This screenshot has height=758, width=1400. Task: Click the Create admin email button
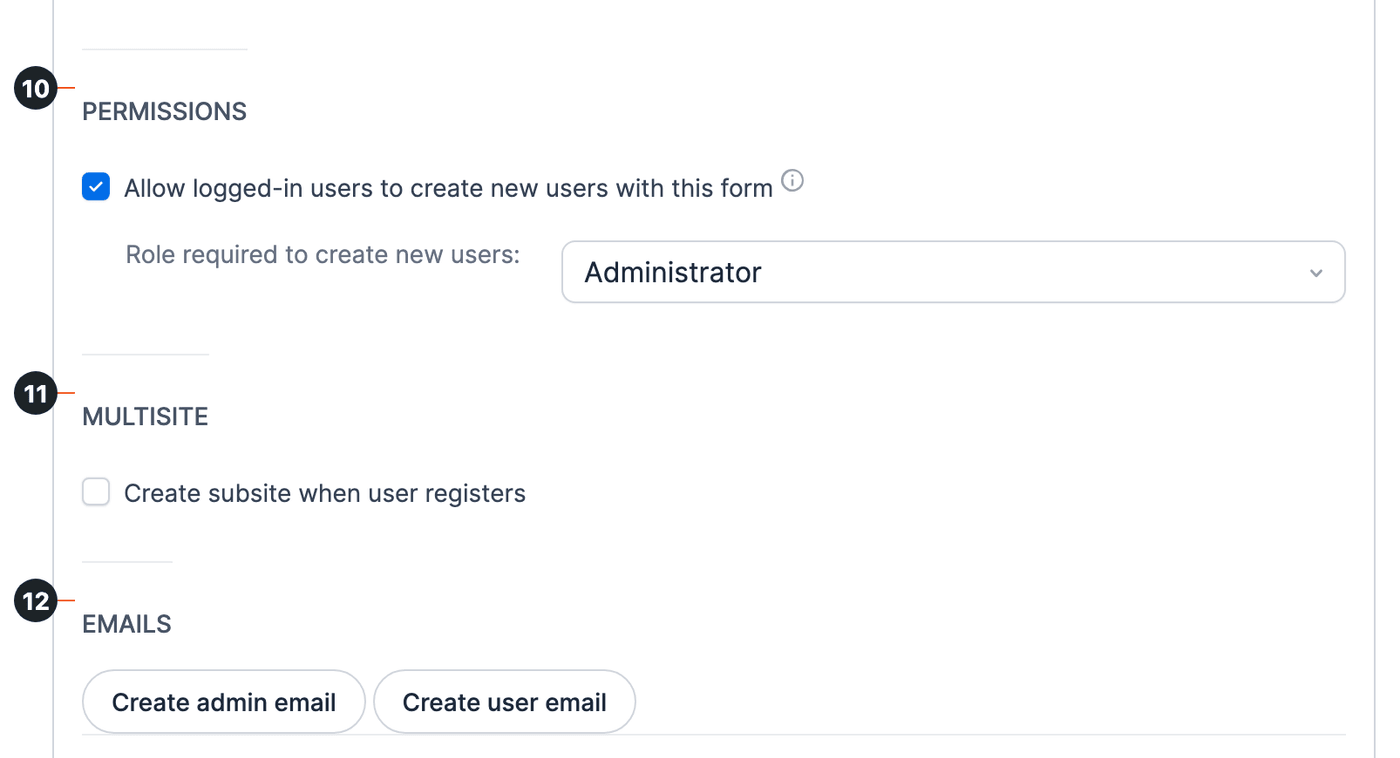click(224, 702)
